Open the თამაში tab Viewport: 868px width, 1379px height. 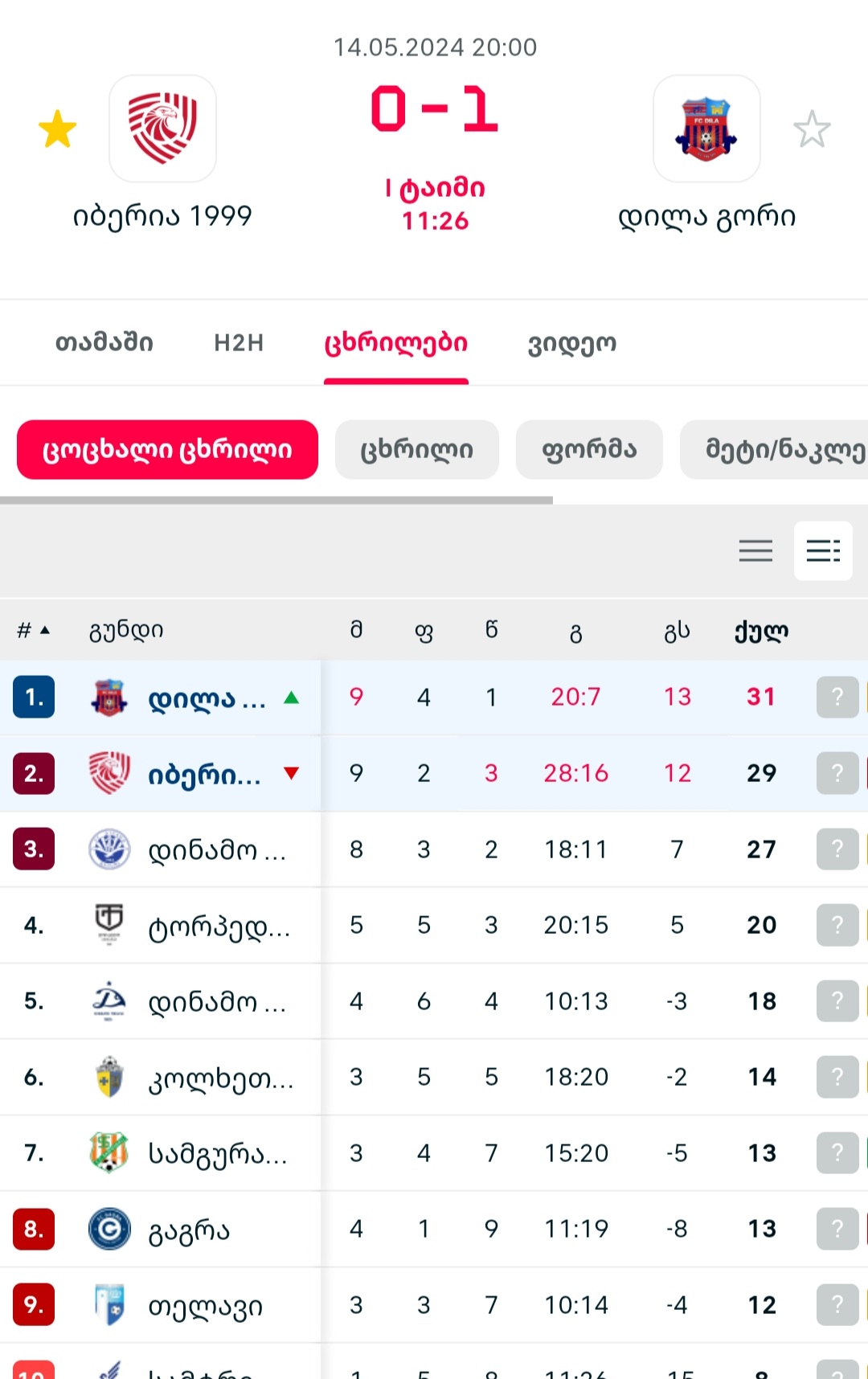(x=104, y=343)
